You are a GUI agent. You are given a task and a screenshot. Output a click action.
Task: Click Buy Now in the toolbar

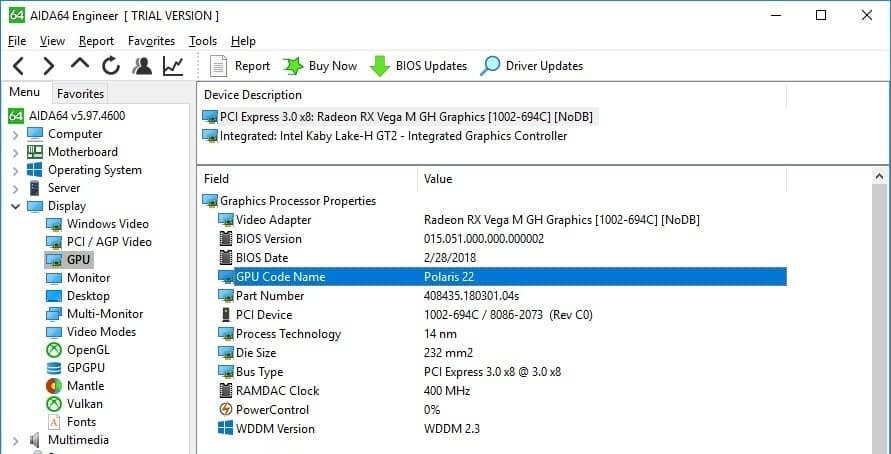(x=320, y=66)
